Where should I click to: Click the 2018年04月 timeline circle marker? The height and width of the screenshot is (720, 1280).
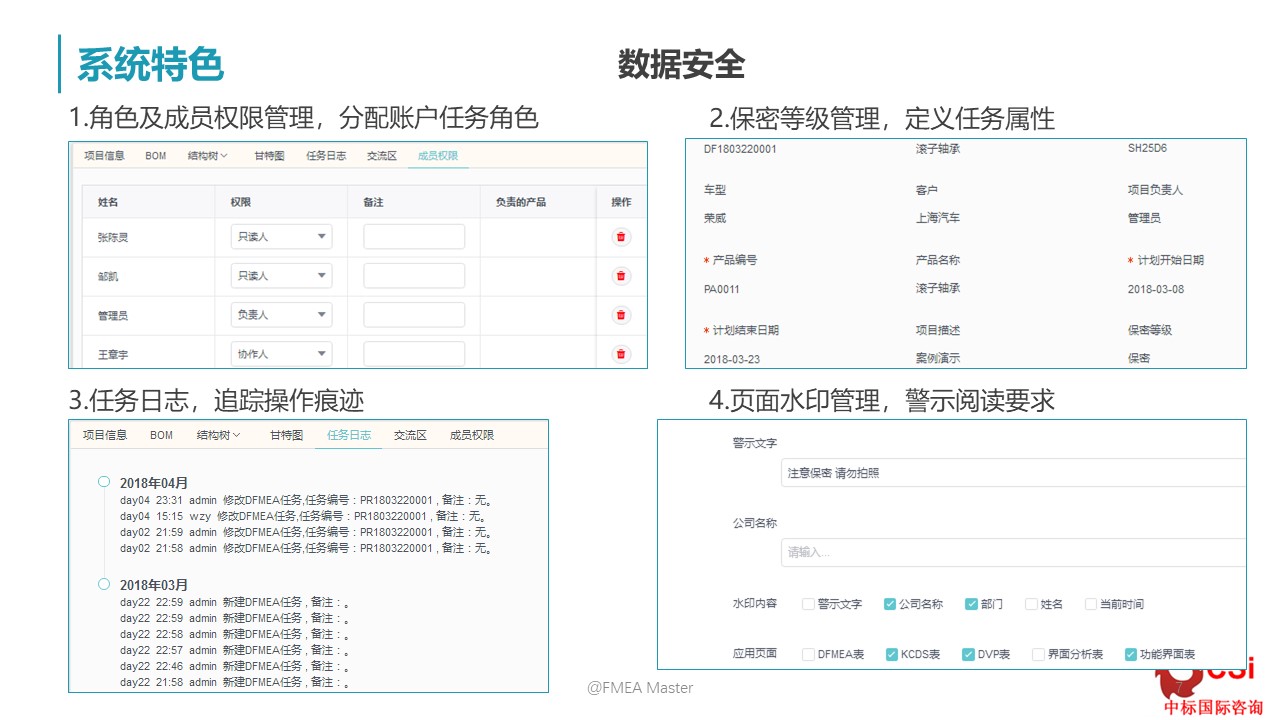coord(104,482)
